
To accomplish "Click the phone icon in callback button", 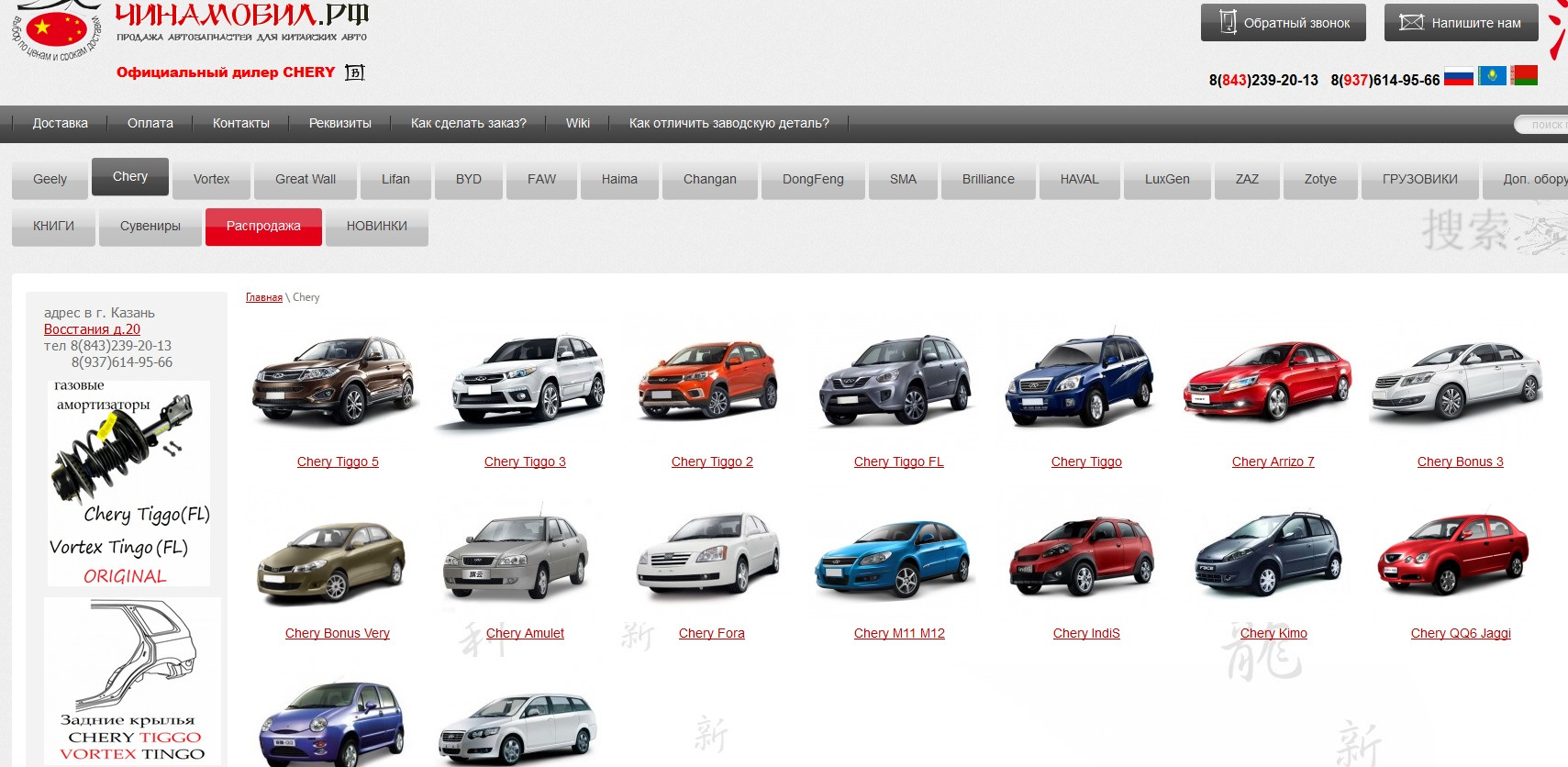I will [1228, 22].
